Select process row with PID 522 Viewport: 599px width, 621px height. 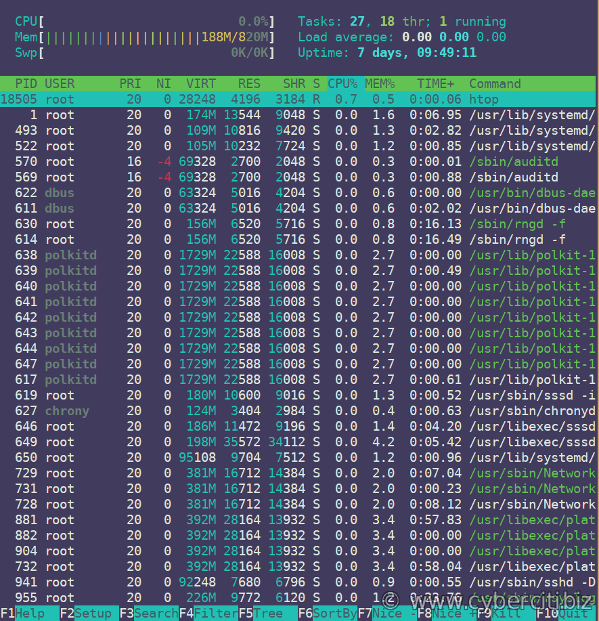pyautogui.click(x=298, y=146)
